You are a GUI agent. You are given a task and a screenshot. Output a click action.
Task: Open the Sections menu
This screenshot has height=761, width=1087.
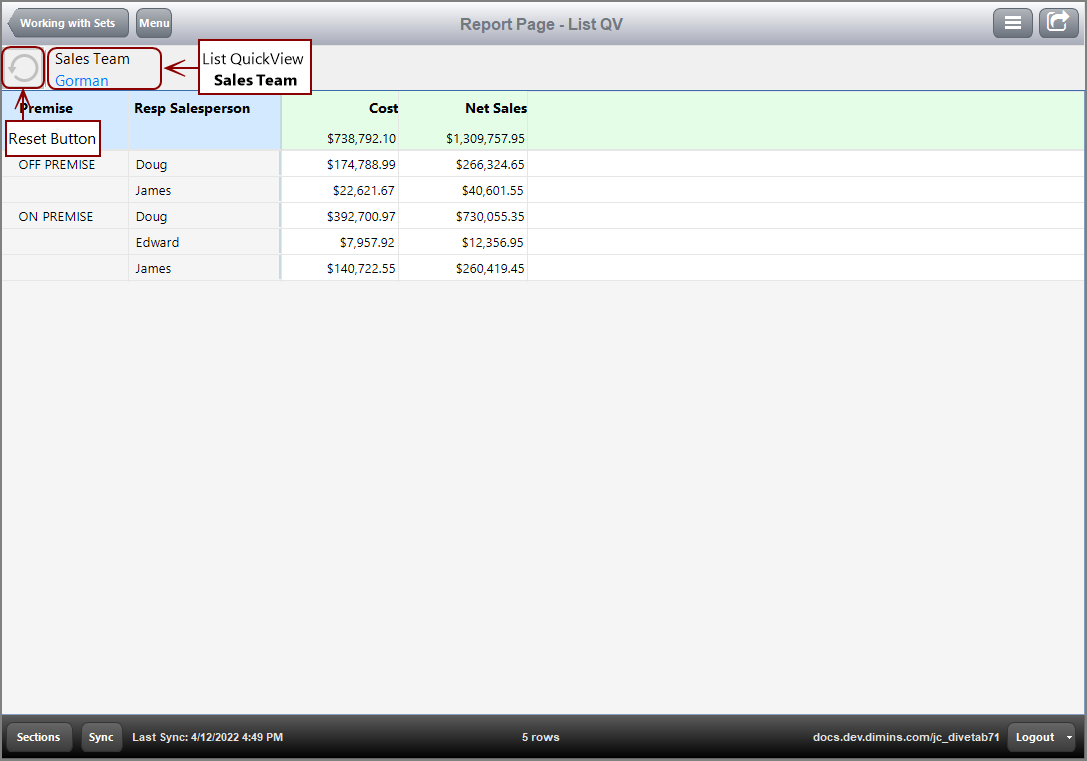point(38,737)
